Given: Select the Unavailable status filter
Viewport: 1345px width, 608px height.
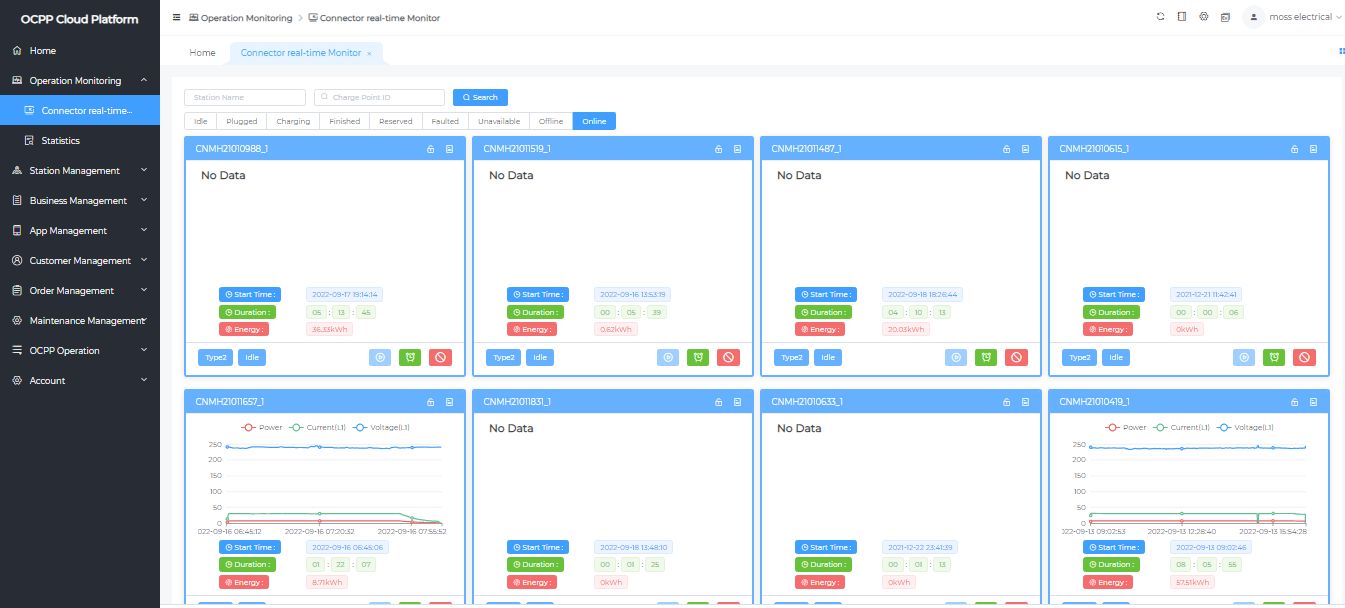Looking at the screenshot, I should pos(499,121).
